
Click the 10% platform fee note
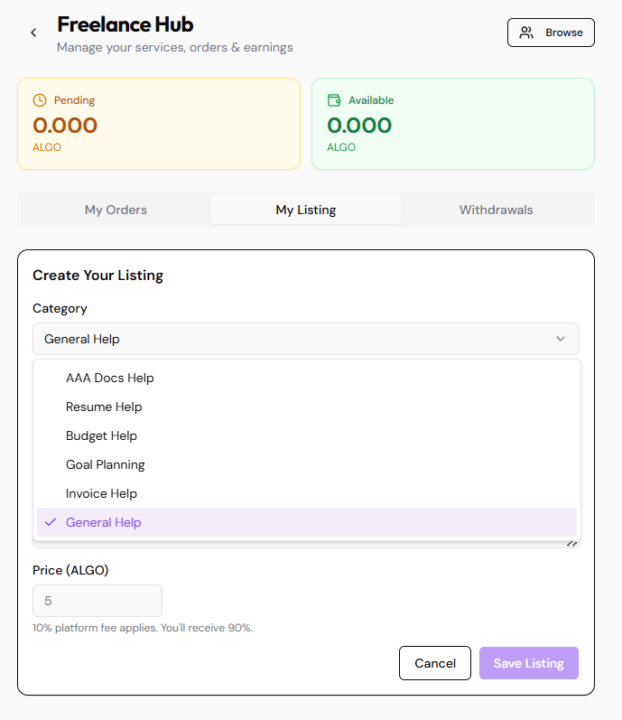[142, 628]
